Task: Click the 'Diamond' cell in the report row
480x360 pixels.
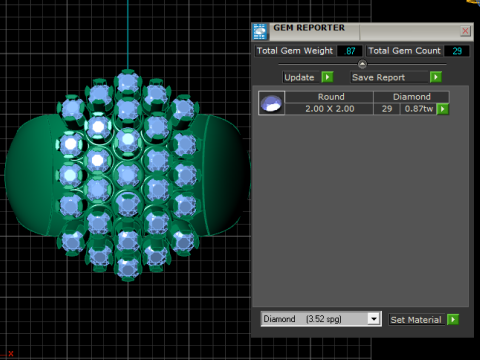Action: coord(411,97)
